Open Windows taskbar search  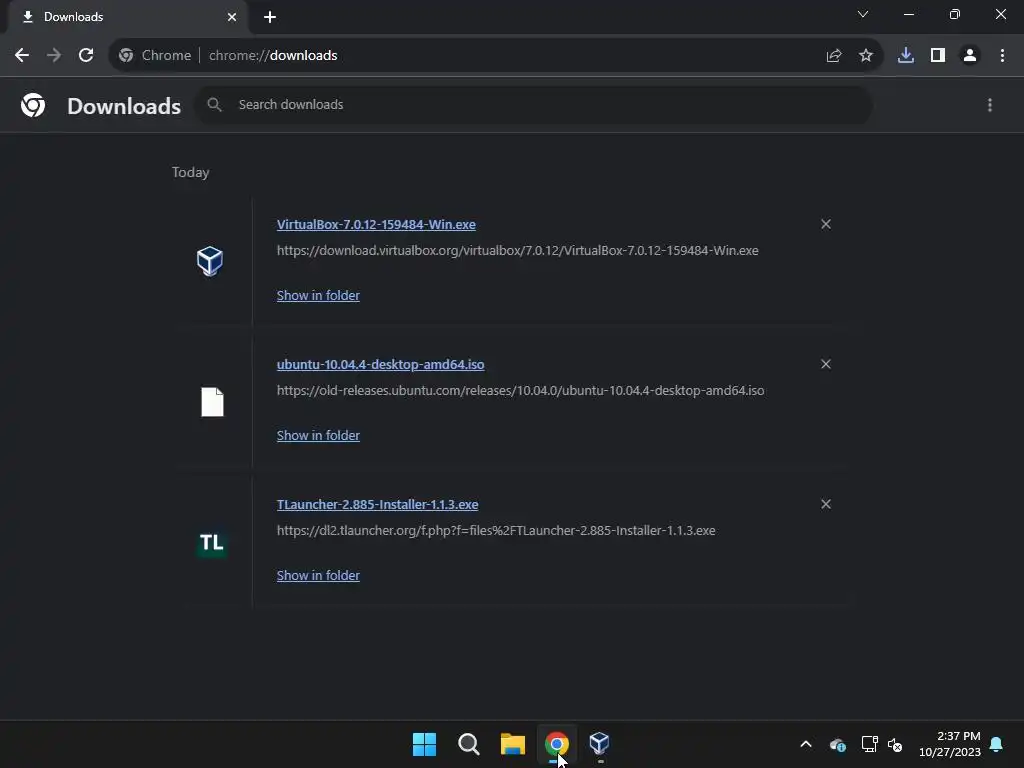point(468,744)
